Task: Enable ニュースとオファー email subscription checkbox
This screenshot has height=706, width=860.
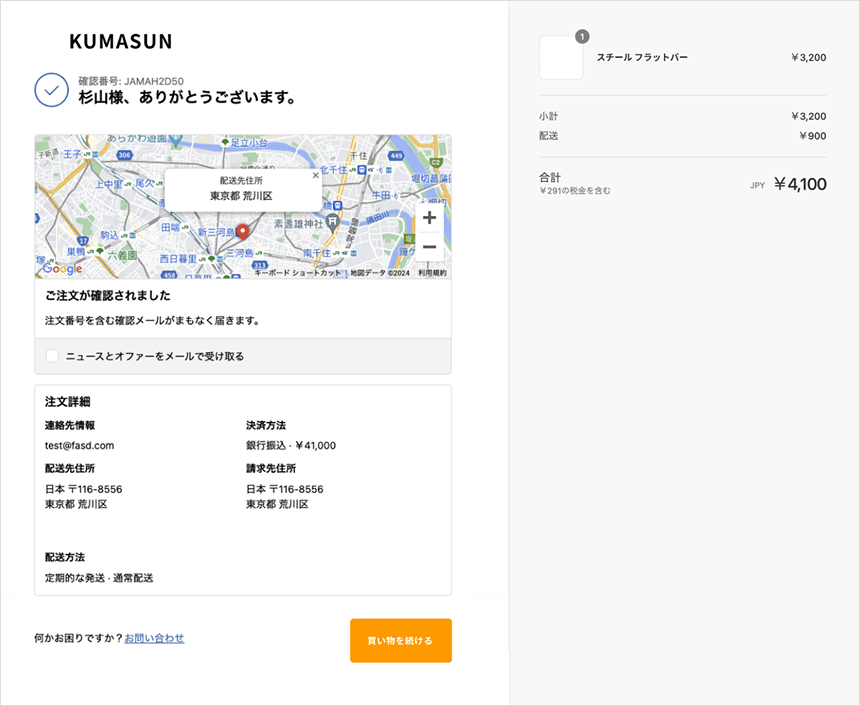Action: pos(53,356)
